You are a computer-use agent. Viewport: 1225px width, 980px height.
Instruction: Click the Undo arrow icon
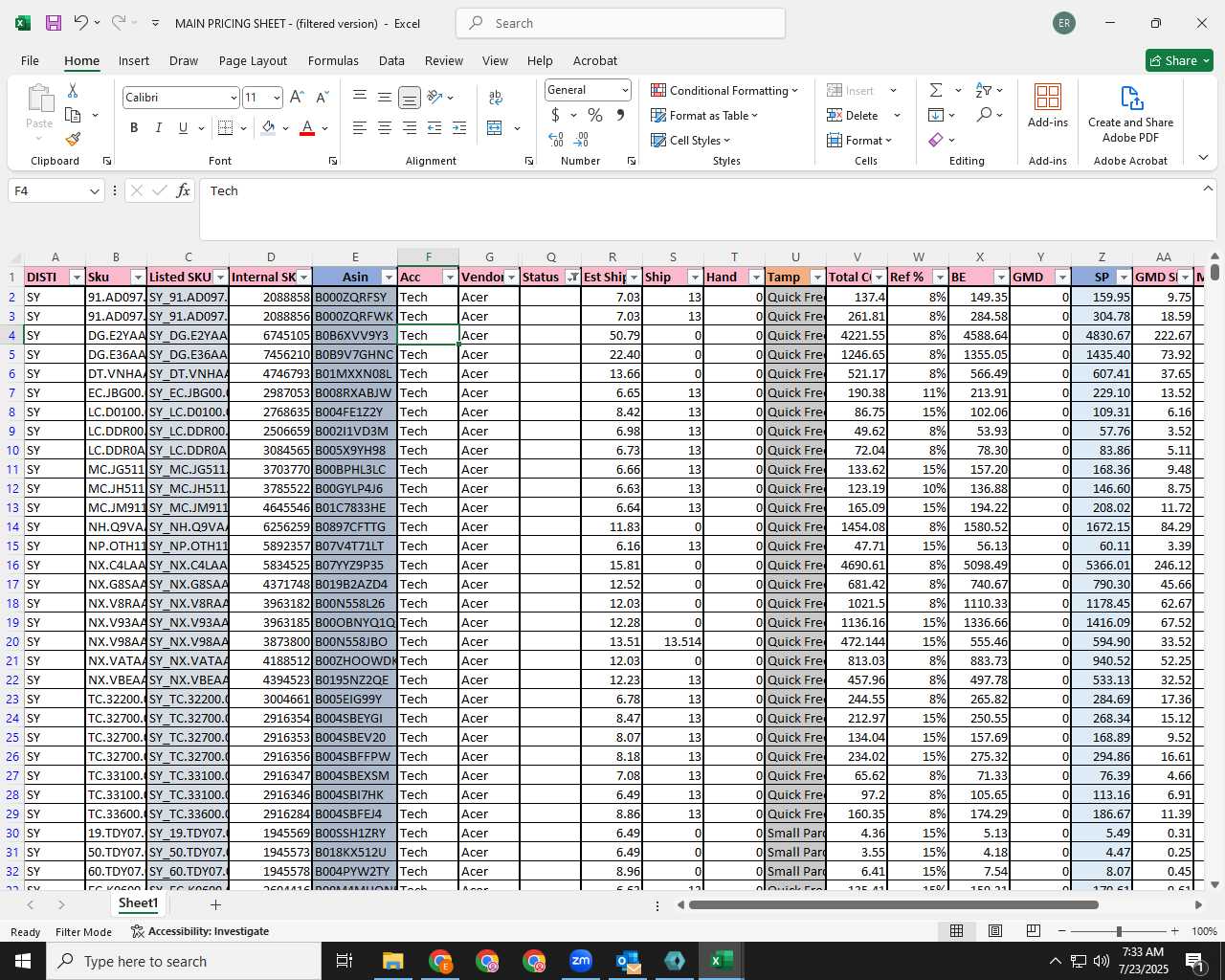click(x=81, y=23)
